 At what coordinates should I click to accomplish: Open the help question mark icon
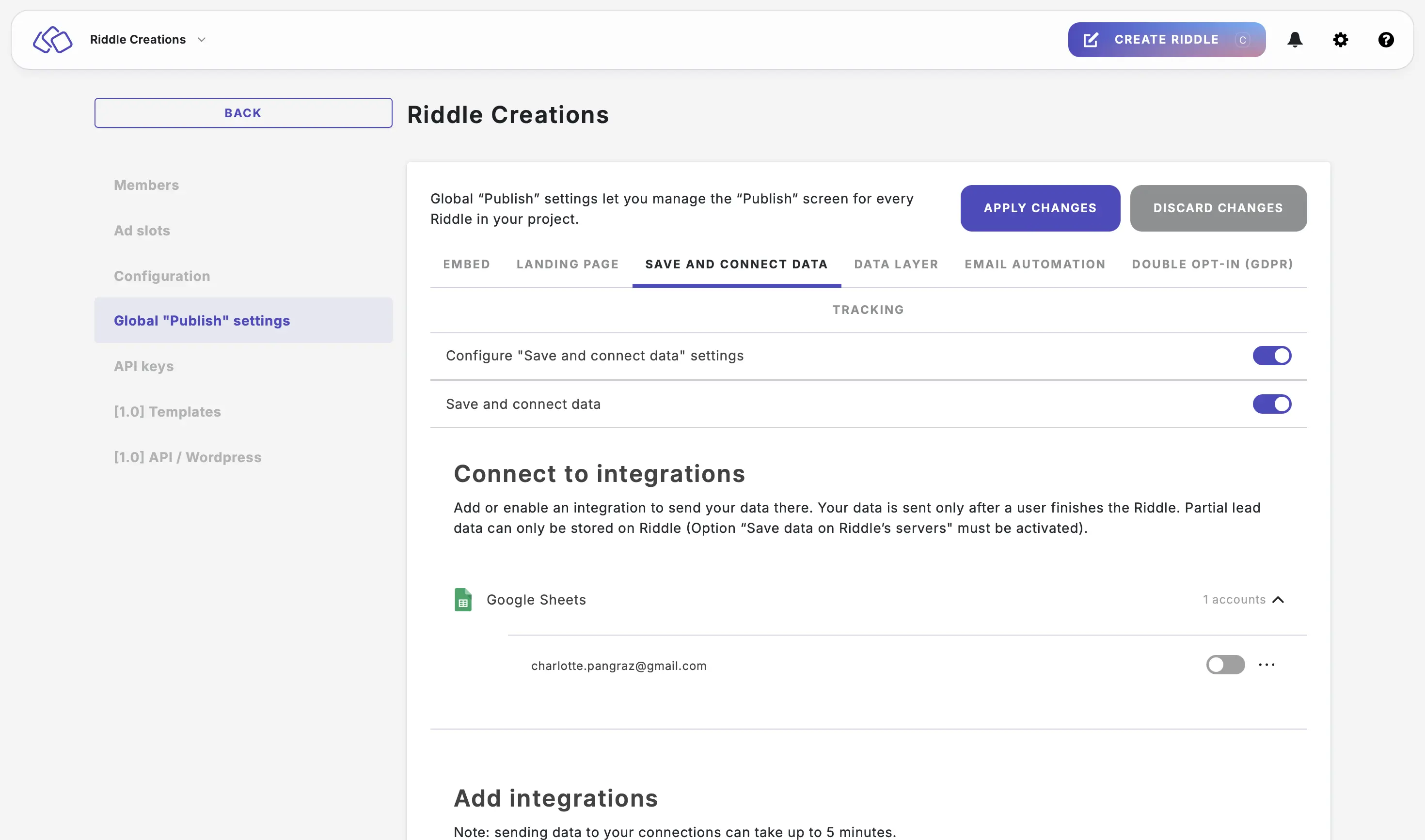click(x=1385, y=40)
